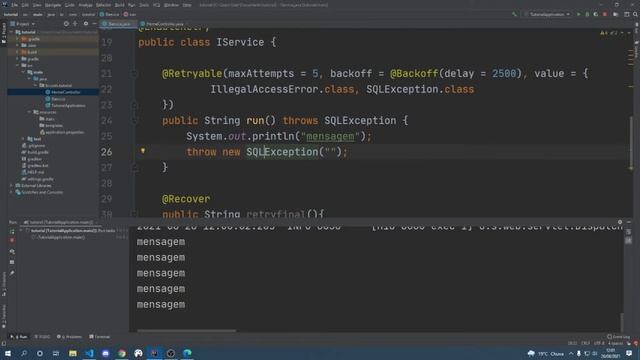Screen dimensions: 640x360
Task: Open Visual Studio Code from taskbar
Action: tap(89, 353)
